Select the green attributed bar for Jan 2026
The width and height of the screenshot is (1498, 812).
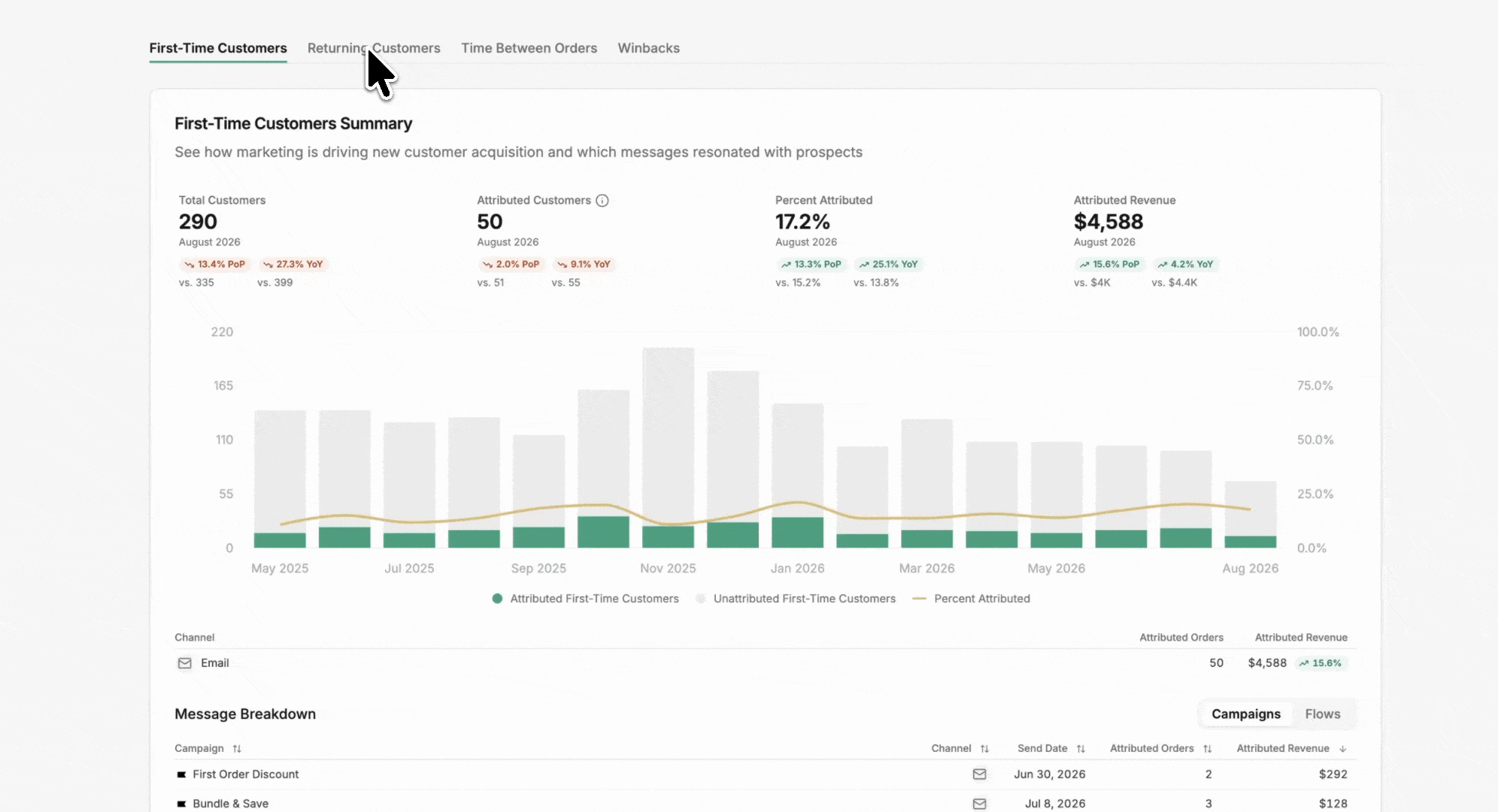click(x=797, y=532)
